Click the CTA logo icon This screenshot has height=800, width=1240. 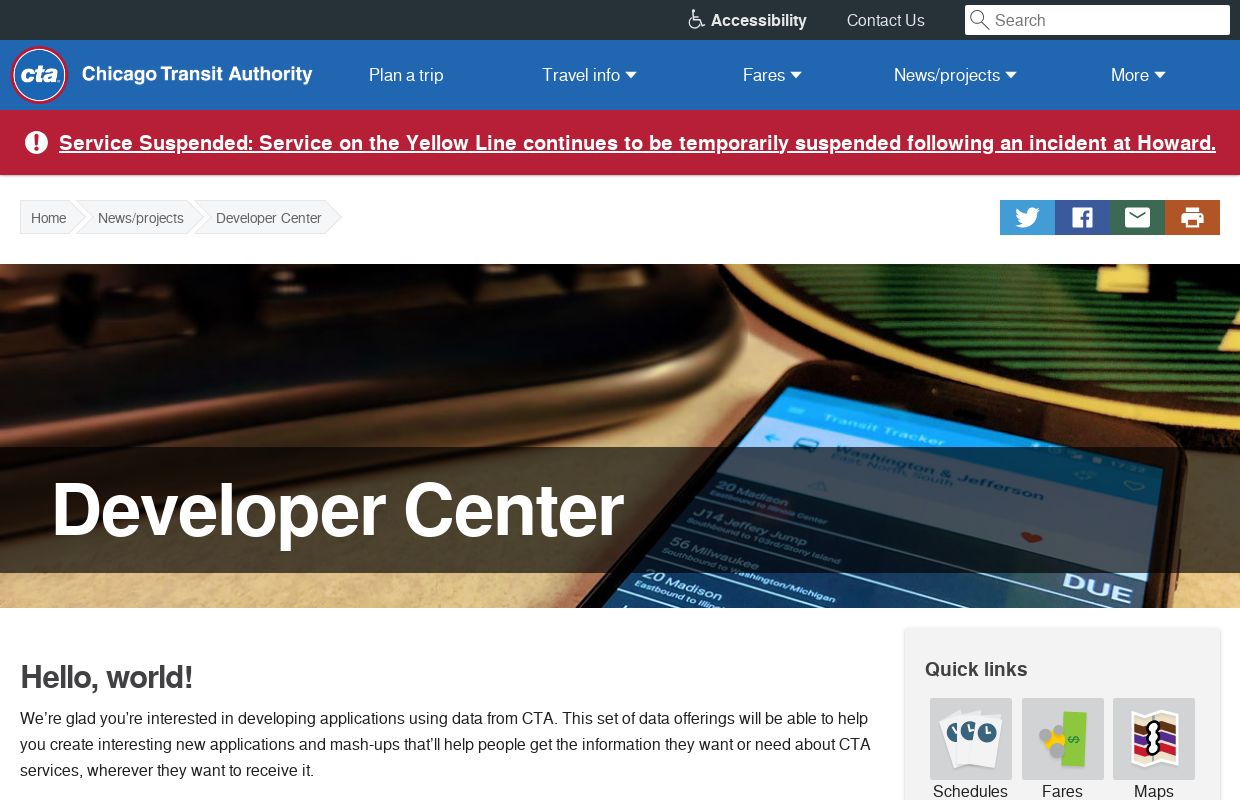pyautogui.click(x=39, y=75)
